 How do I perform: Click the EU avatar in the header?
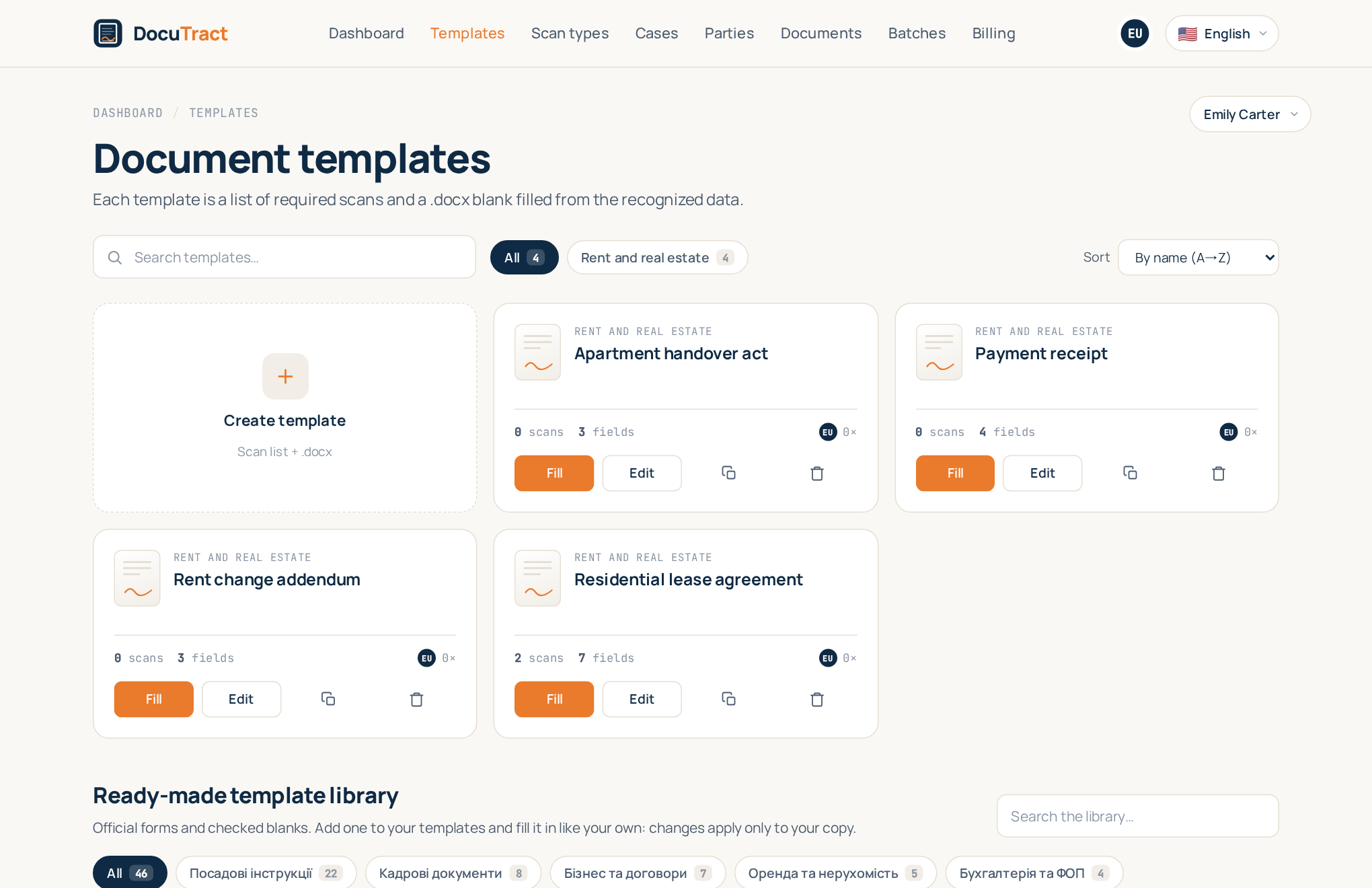1135,34
